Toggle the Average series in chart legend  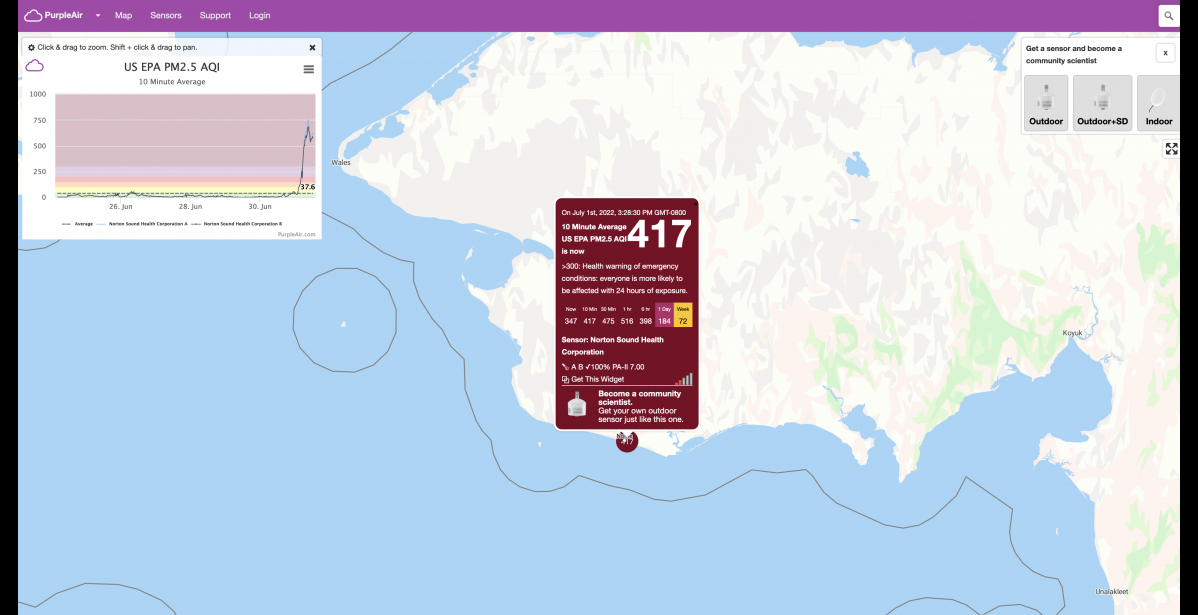pos(77,224)
